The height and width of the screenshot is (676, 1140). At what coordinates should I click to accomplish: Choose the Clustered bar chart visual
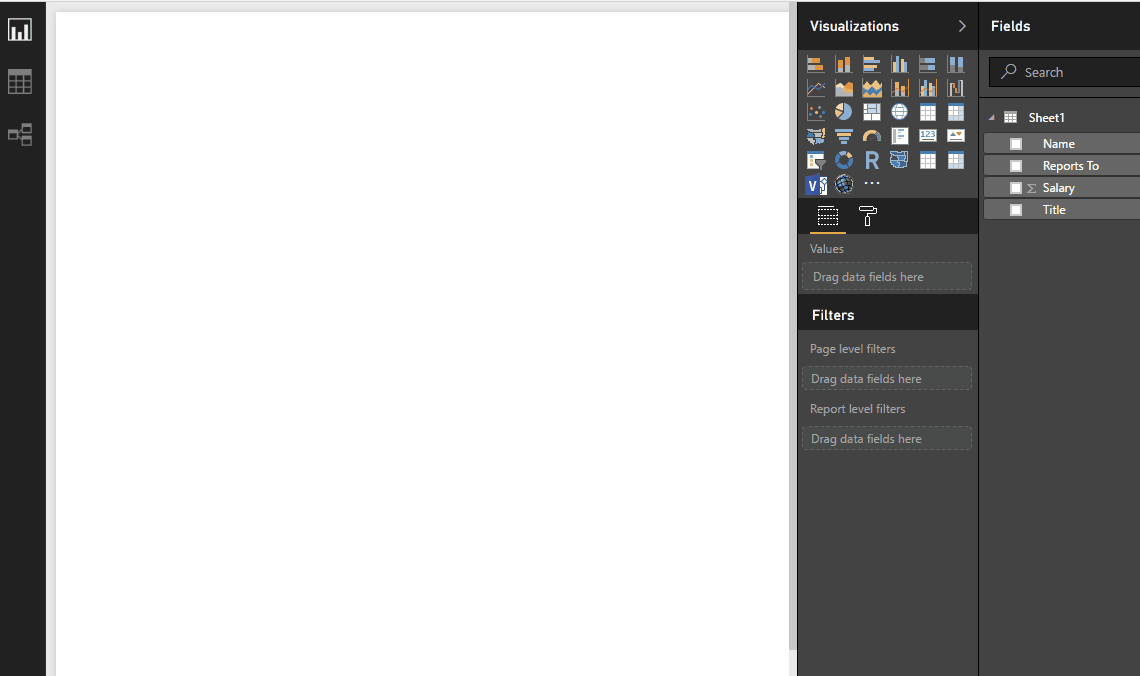click(x=872, y=65)
